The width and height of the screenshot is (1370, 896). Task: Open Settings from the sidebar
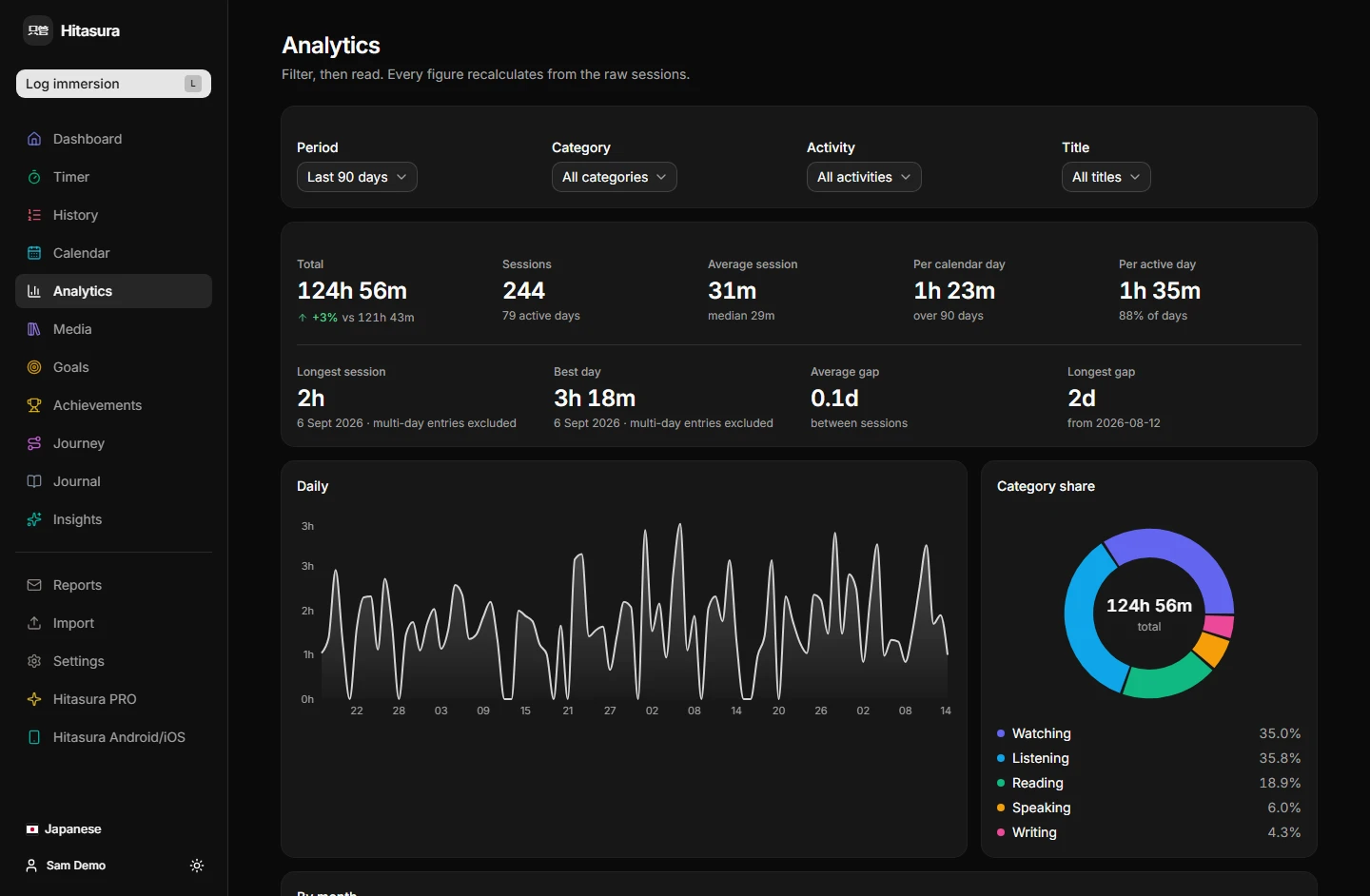113,661
